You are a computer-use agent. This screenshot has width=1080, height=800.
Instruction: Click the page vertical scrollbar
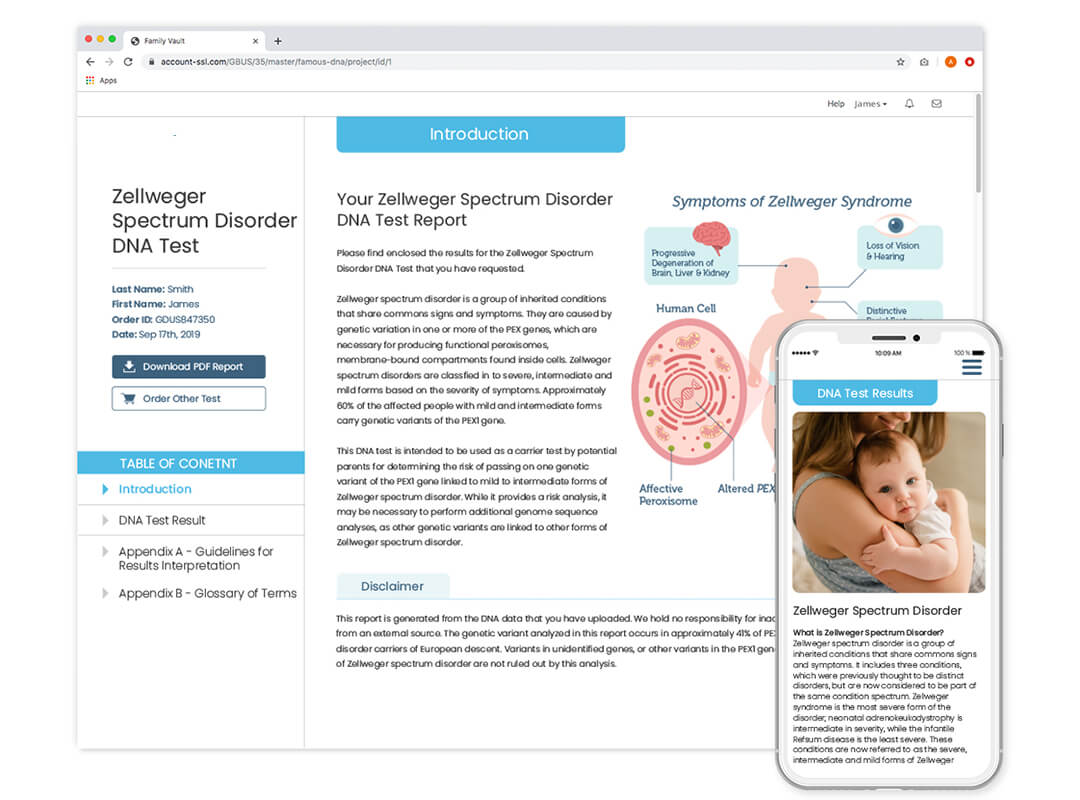(x=978, y=145)
